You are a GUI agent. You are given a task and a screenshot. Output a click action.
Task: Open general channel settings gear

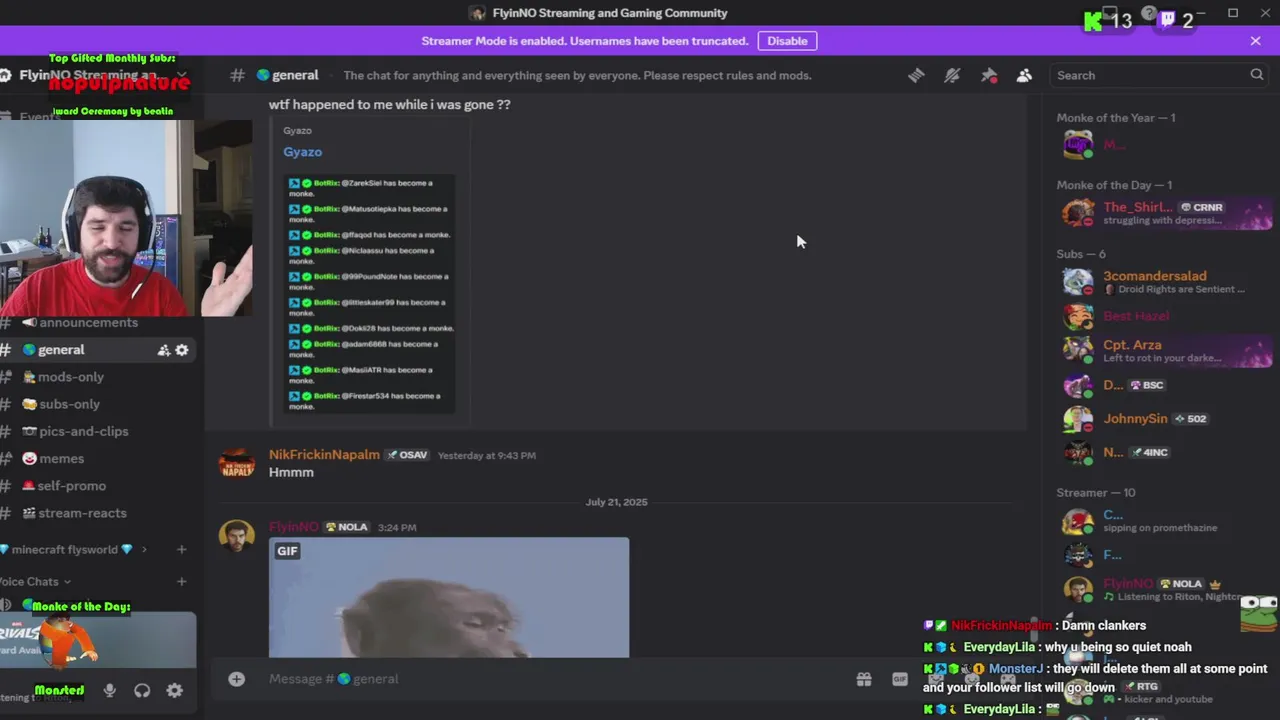(182, 350)
